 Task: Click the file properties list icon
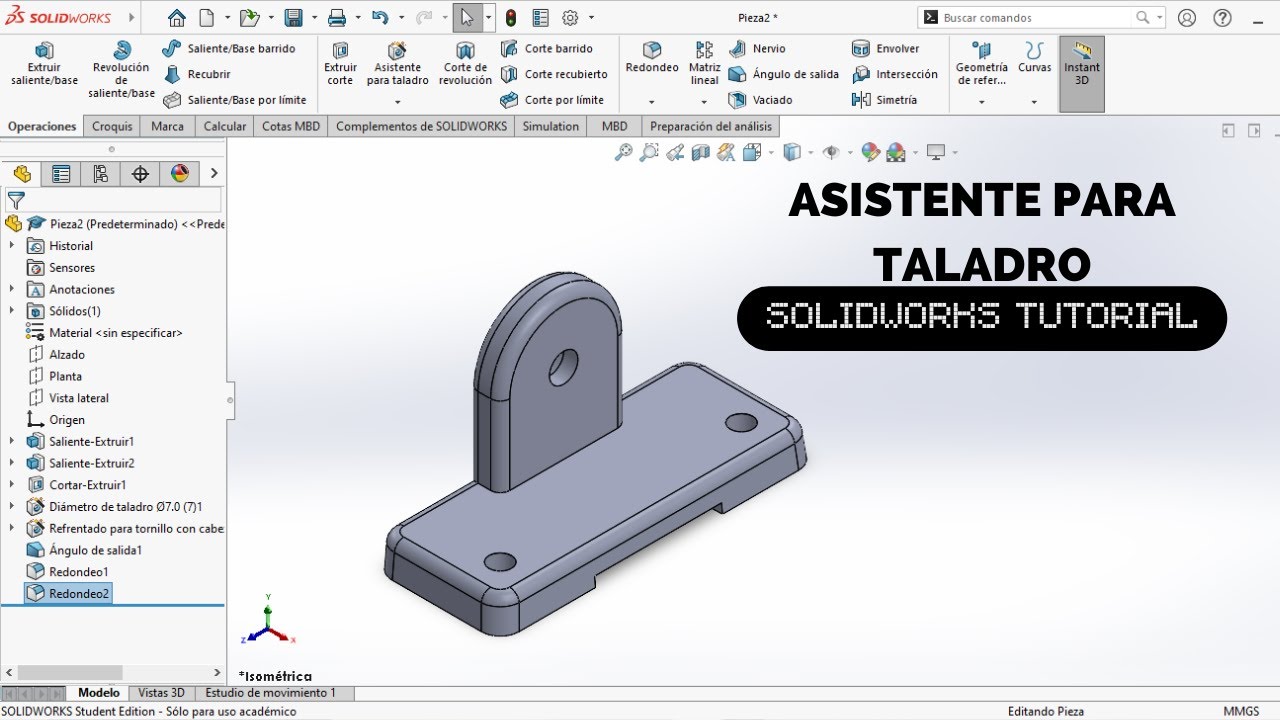click(x=540, y=17)
